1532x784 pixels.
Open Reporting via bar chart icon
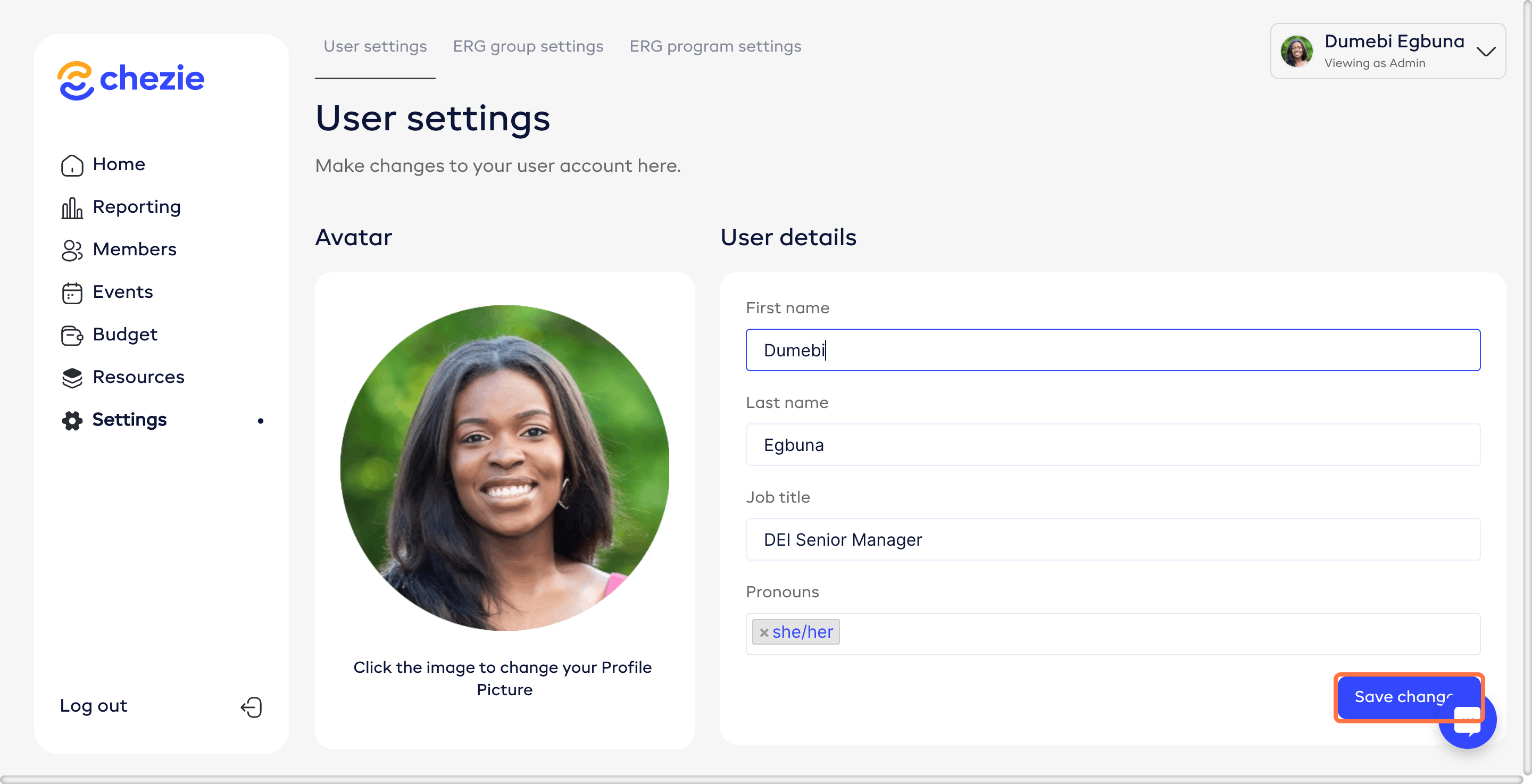click(72, 207)
